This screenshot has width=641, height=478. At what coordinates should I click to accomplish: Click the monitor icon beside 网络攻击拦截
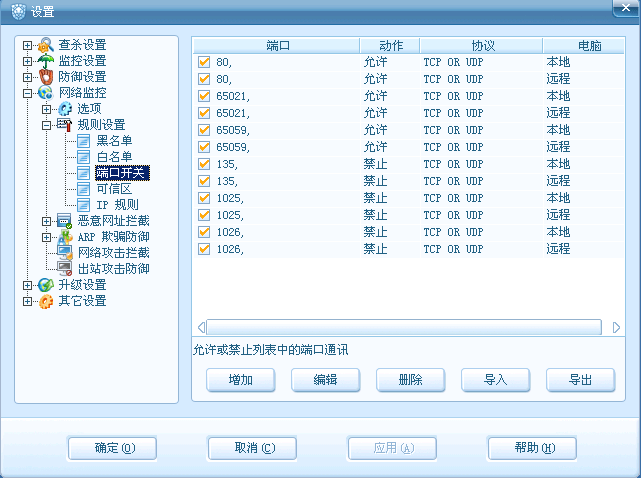click(65, 253)
